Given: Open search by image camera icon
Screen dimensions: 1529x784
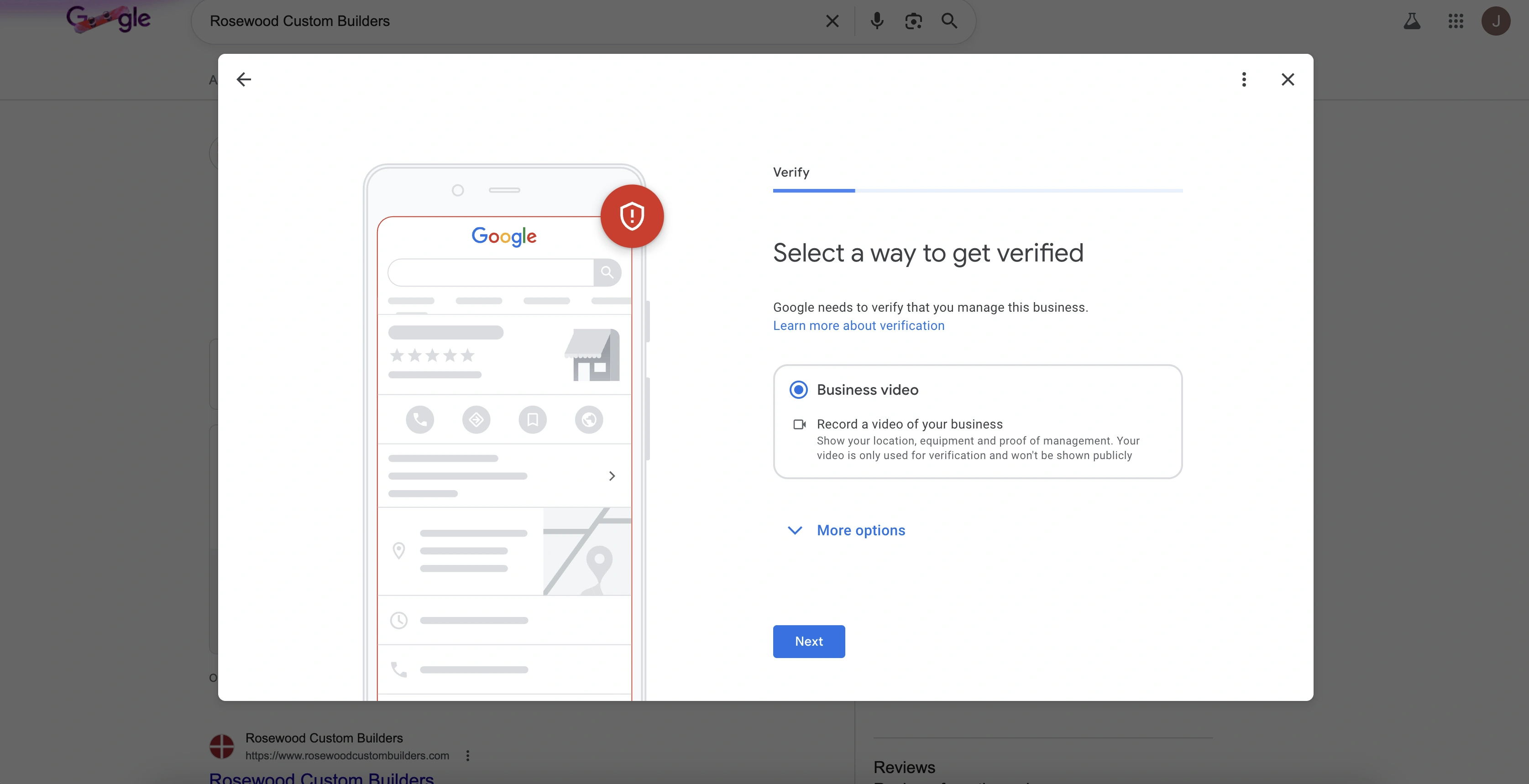Looking at the screenshot, I should point(913,21).
